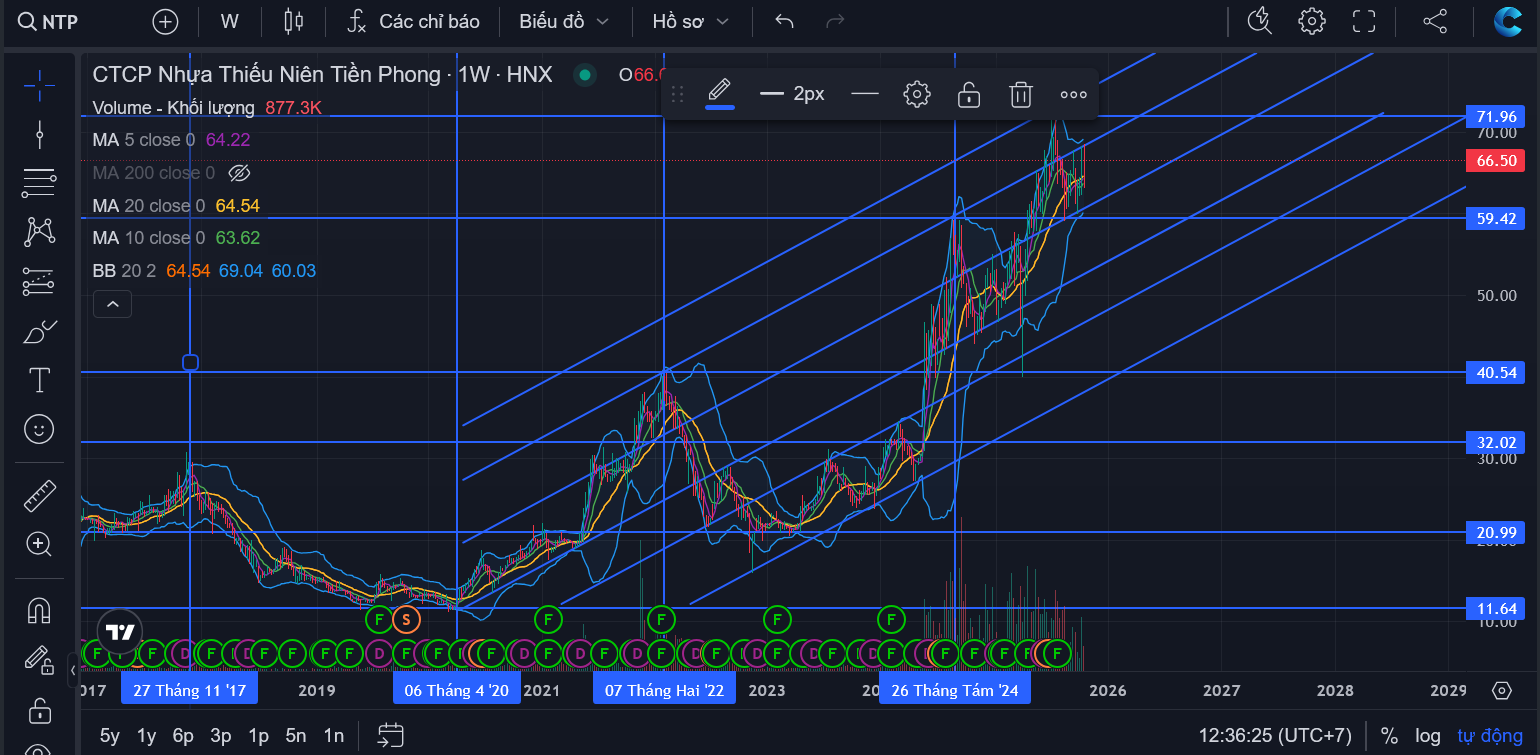Click the add symbol plus icon
This screenshot has height=755, width=1540.
click(165, 21)
